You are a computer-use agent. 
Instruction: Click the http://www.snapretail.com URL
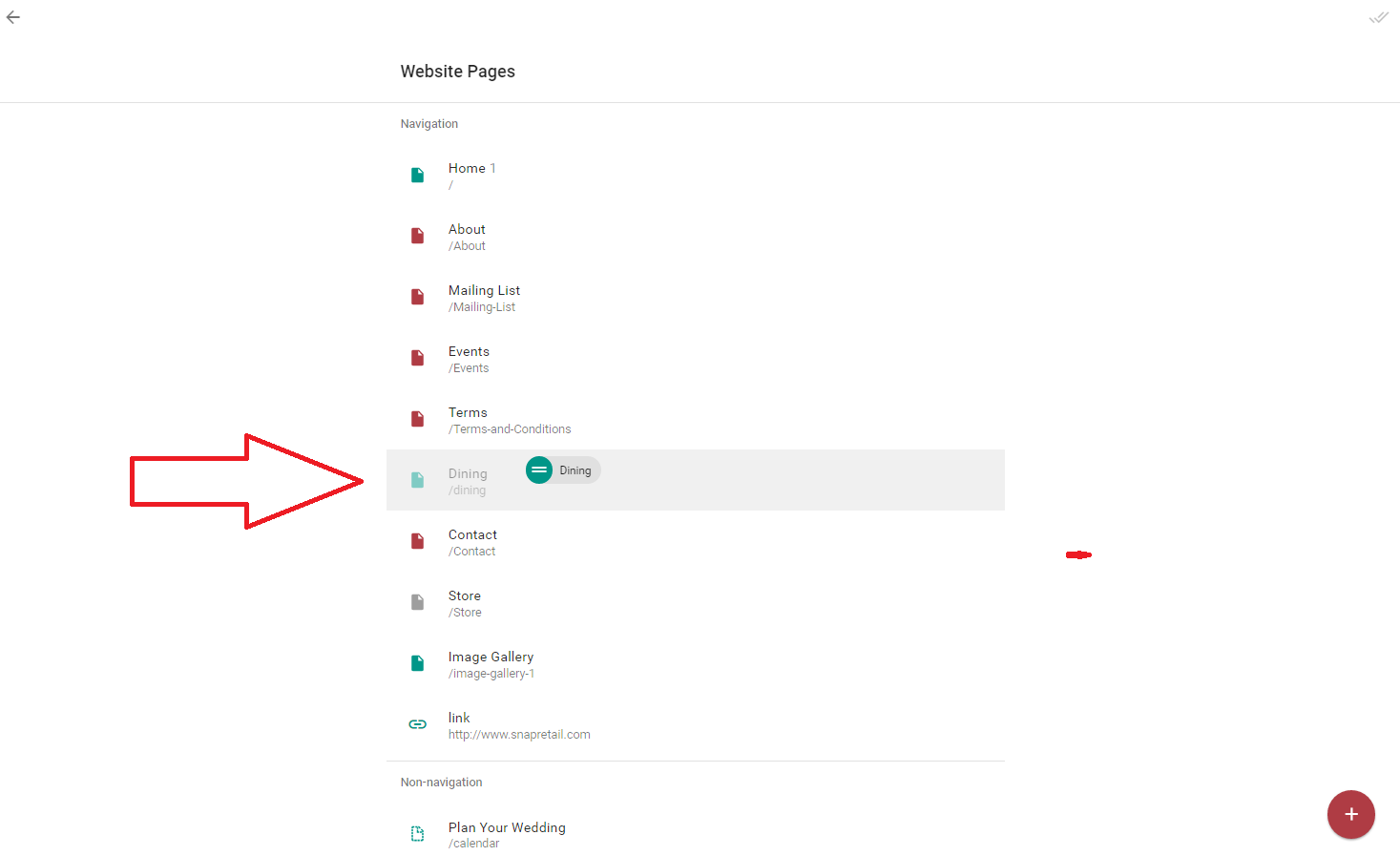click(x=519, y=734)
